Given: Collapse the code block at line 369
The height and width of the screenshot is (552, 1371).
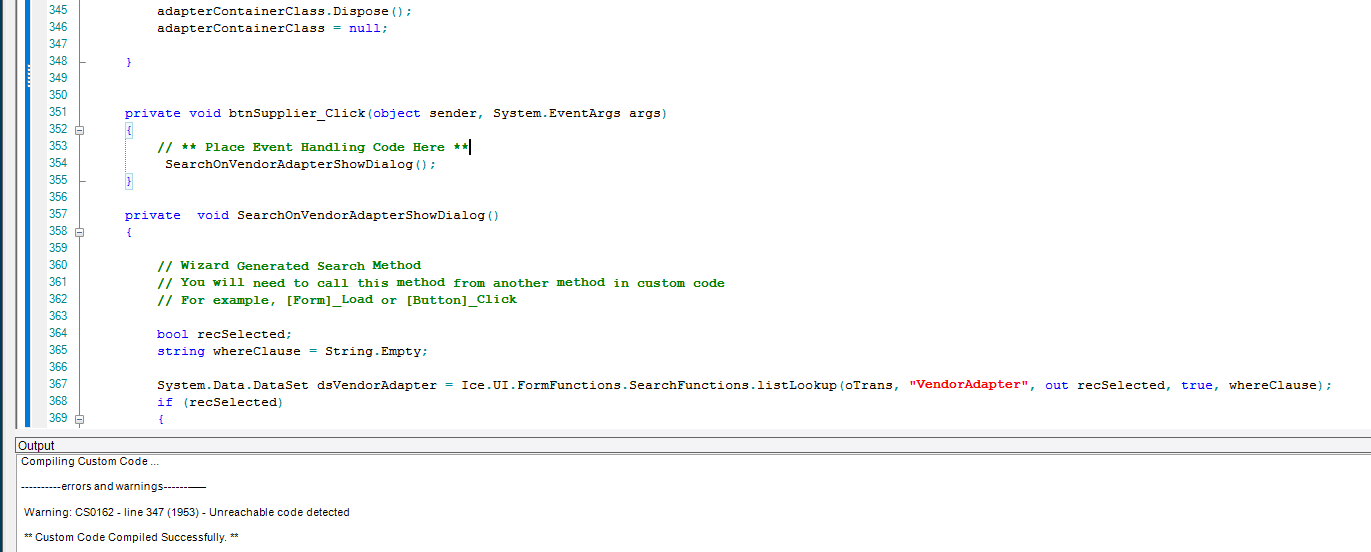Looking at the screenshot, I should (80, 419).
